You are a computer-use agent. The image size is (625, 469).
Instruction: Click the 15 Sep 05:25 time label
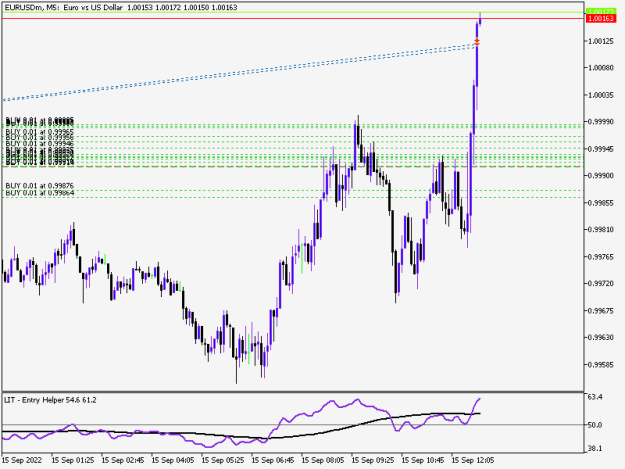coord(223,460)
